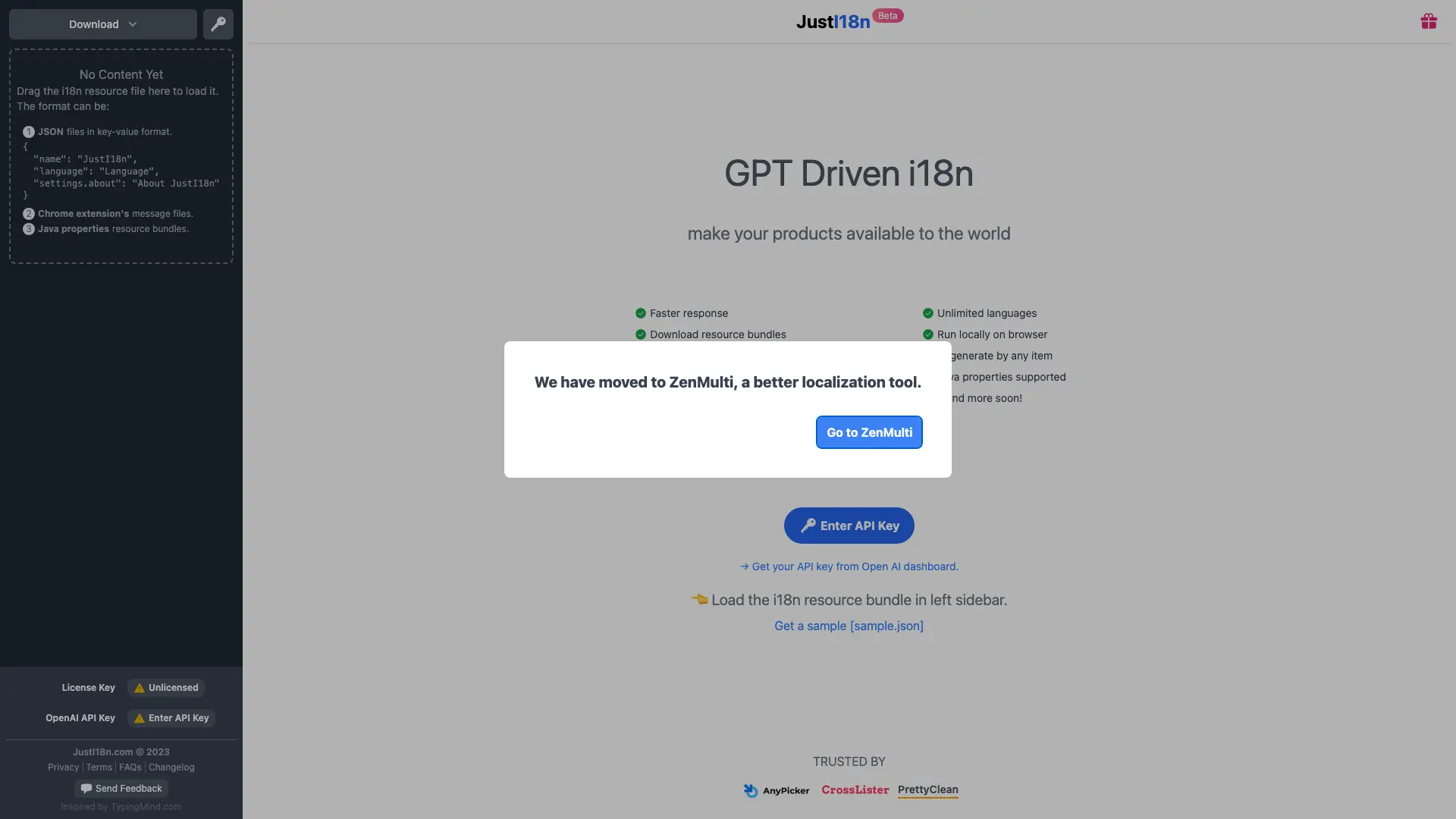Image resolution: width=1456 pixels, height=819 pixels.
Task: Click the sidebar Enter API Key badge
Action: click(171, 718)
